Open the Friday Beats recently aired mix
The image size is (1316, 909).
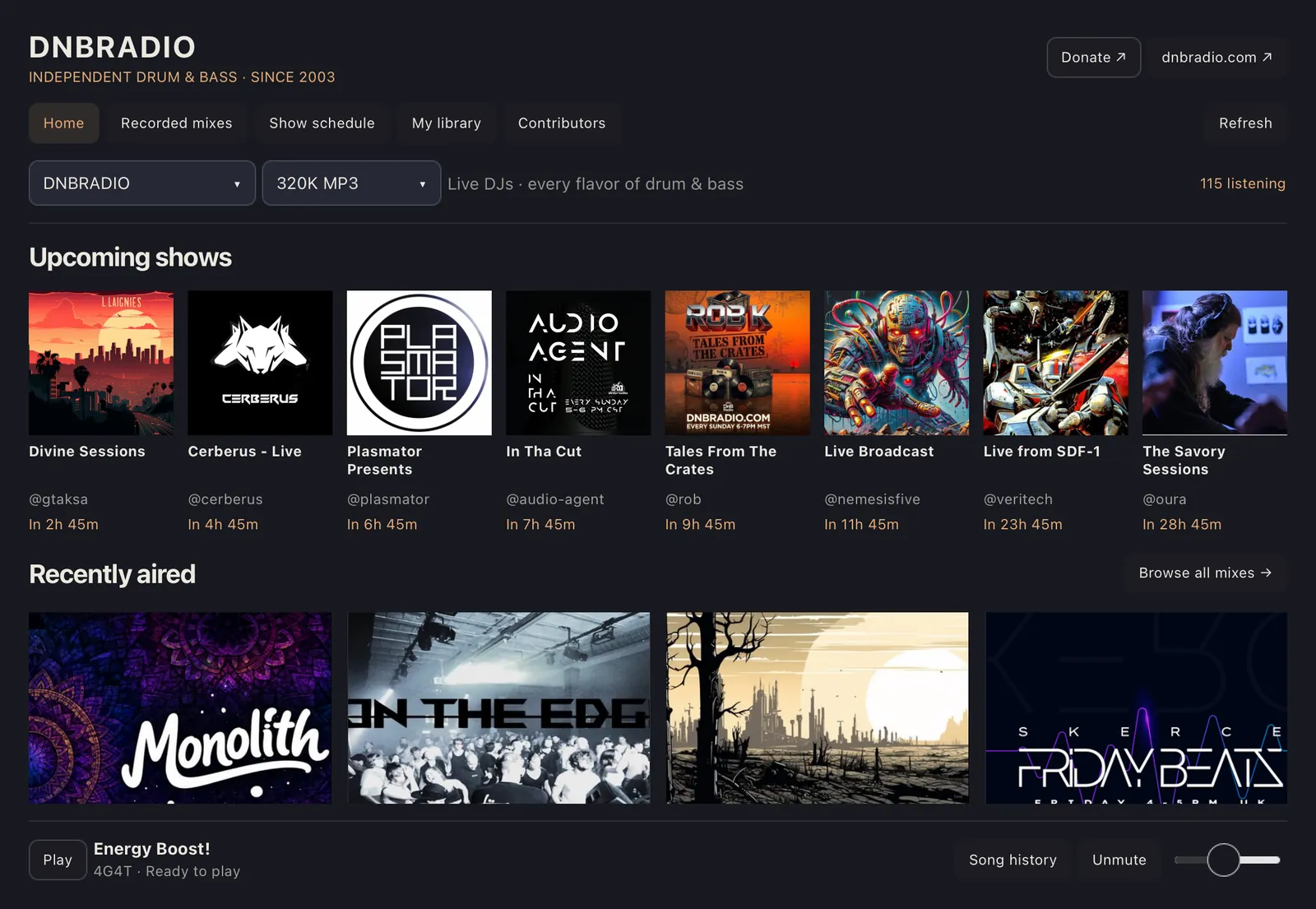(1136, 707)
